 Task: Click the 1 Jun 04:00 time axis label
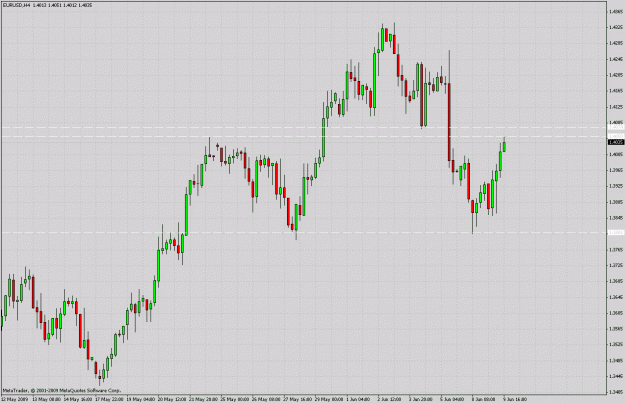[x=358, y=399]
